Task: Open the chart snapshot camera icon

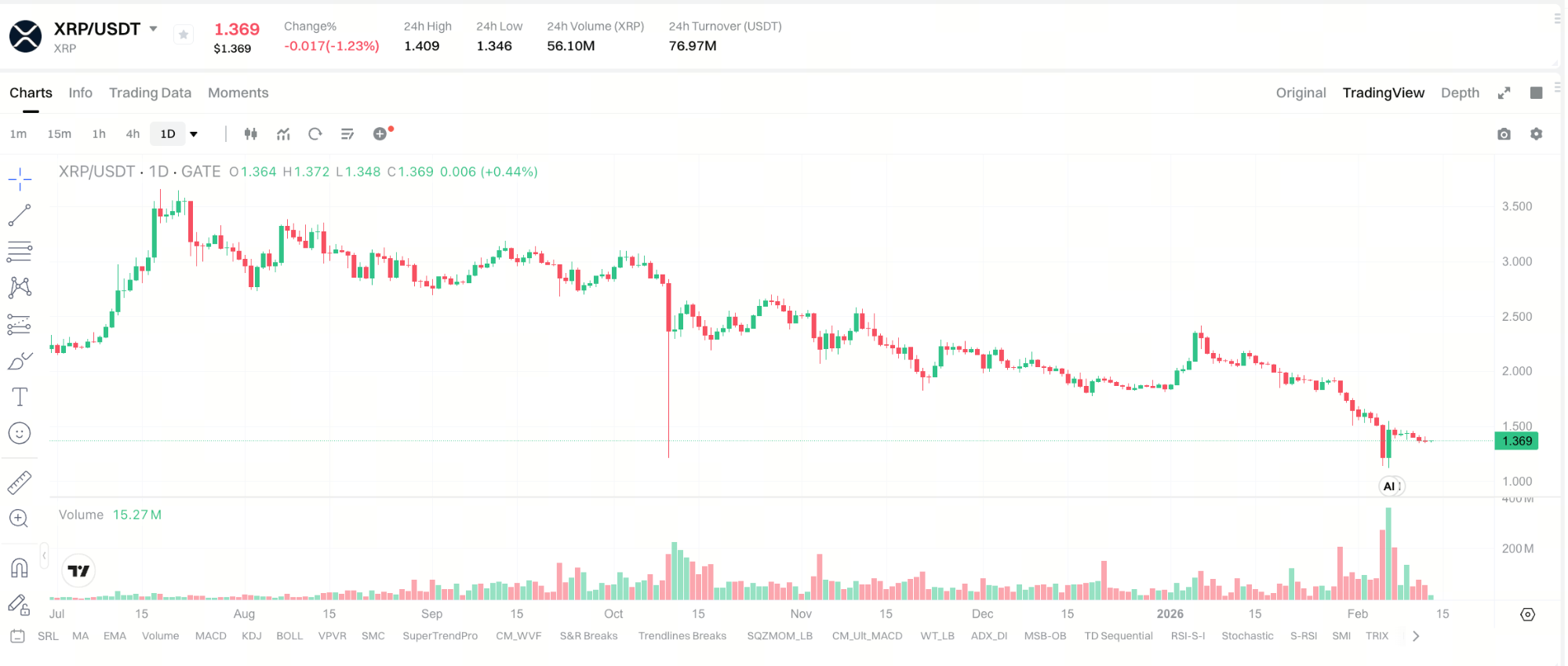Action: 1504,134
